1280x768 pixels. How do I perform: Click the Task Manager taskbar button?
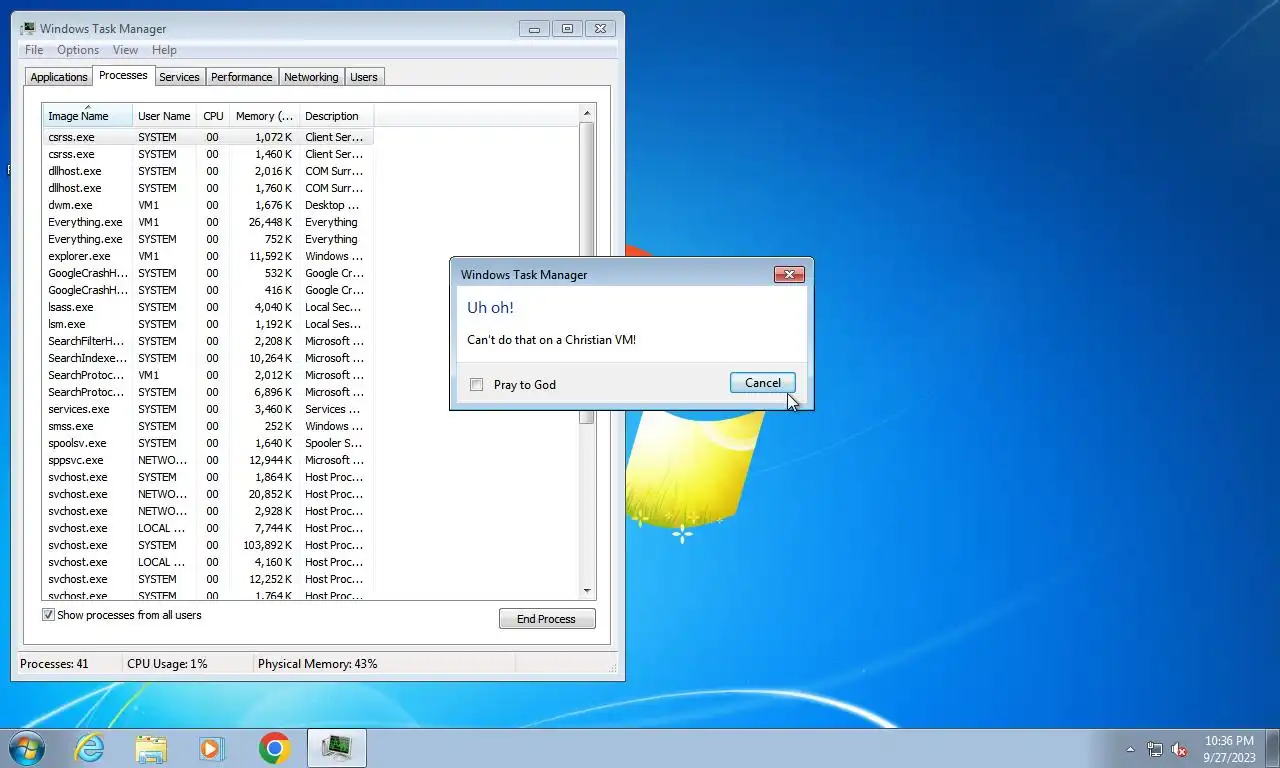pos(337,748)
